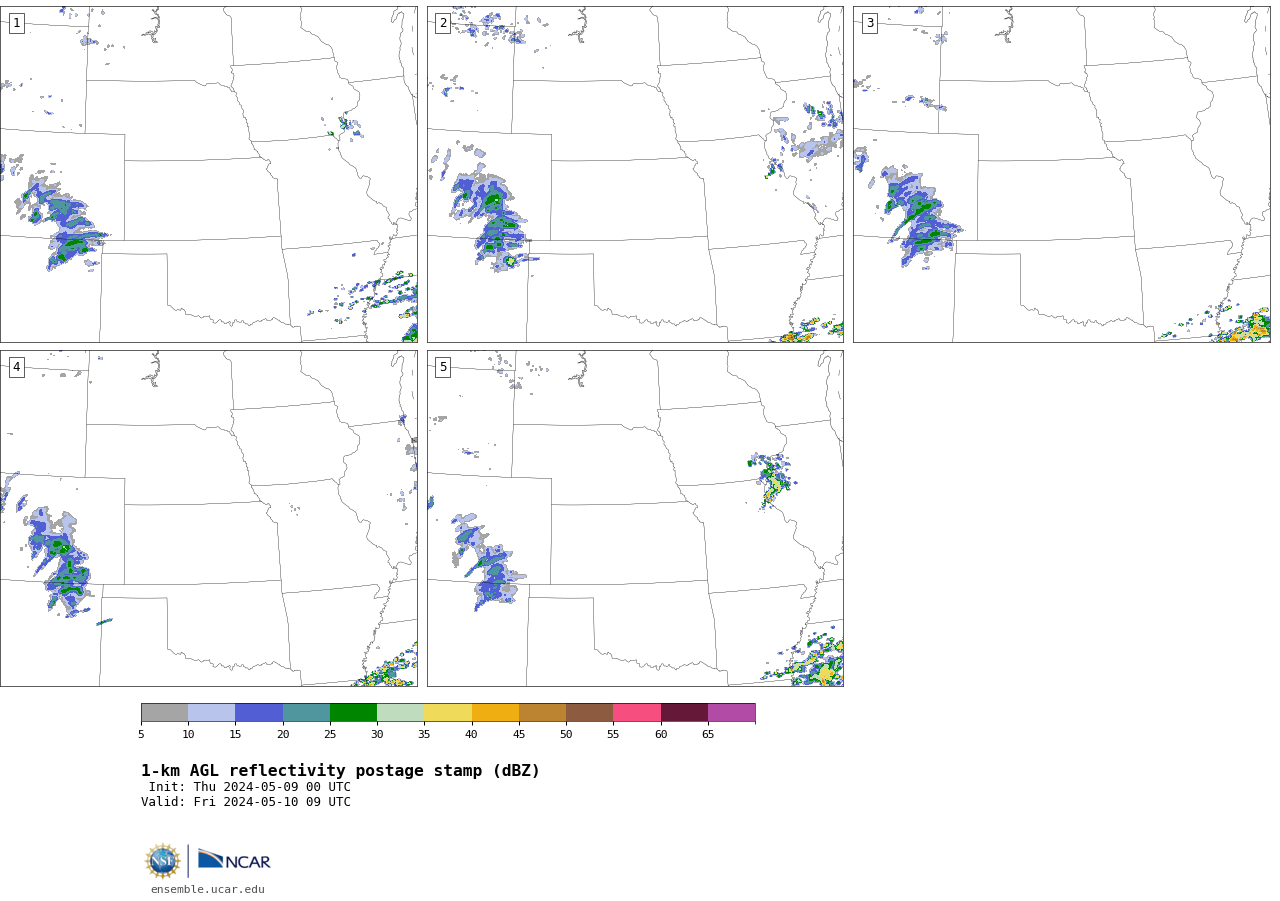
Task: Select the maroon 60-65 dBZ swatch
Action: (x=684, y=712)
